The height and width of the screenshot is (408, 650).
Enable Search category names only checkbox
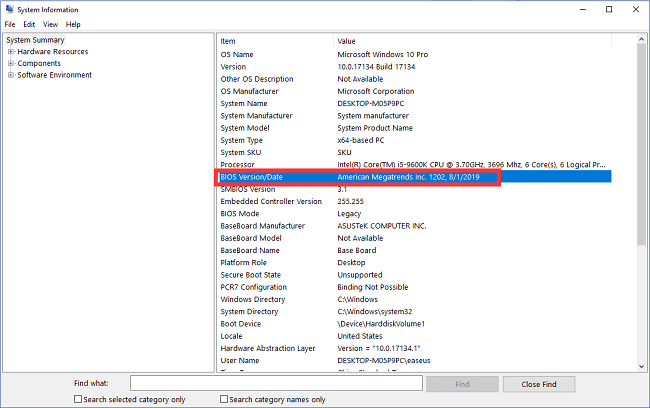click(224, 399)
